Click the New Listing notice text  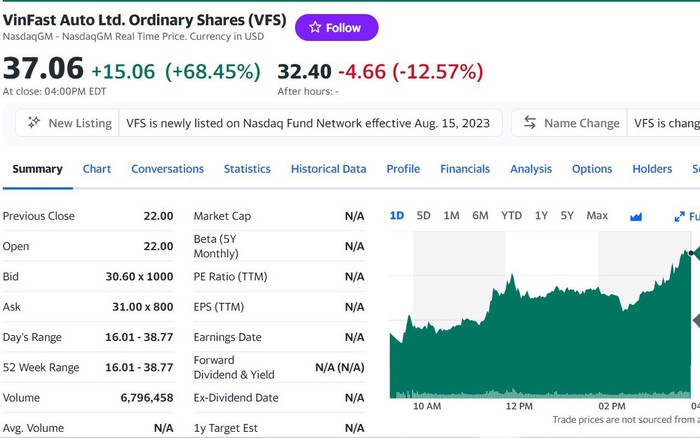coord(308,123)
